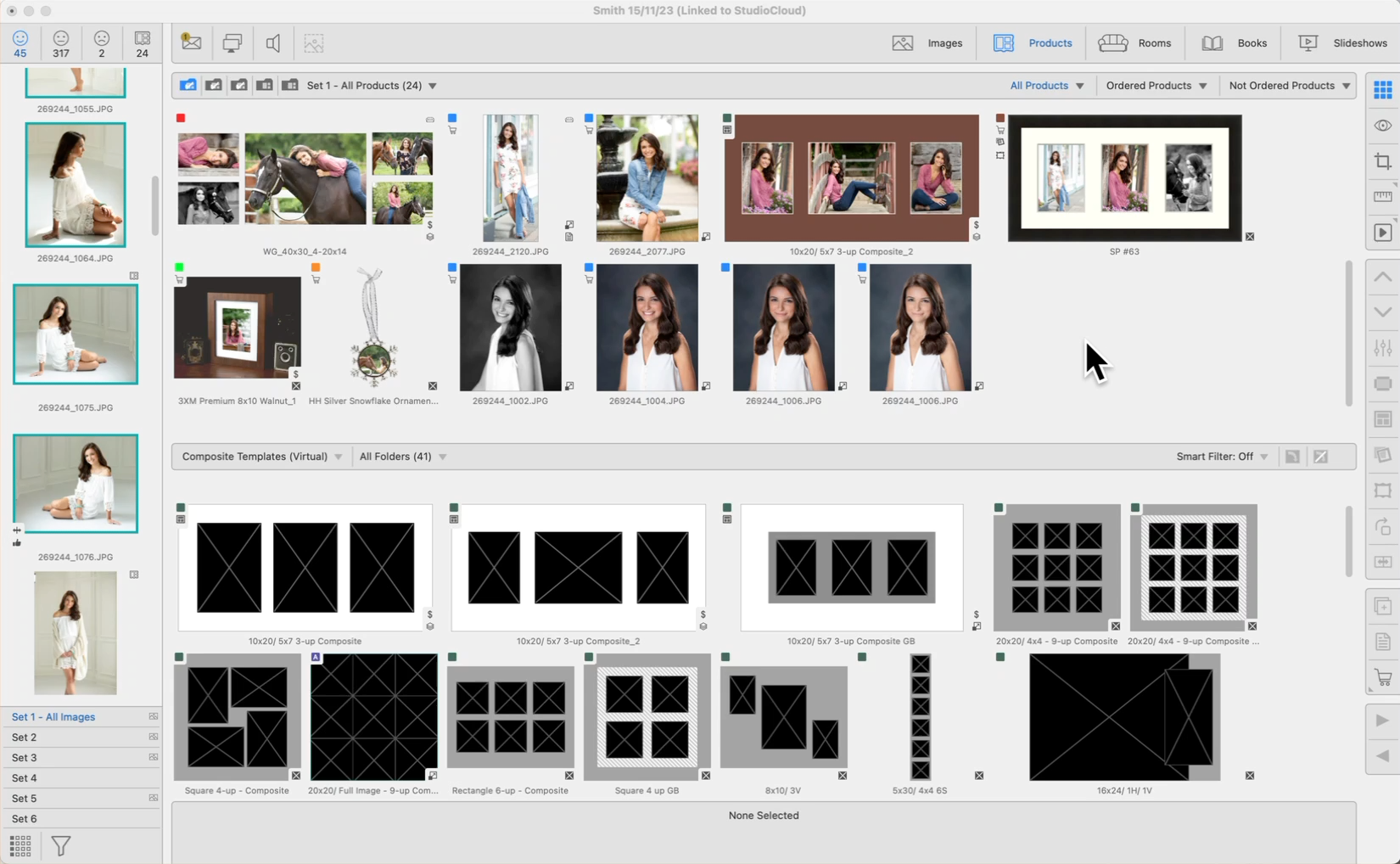Image resolution: width=1400 pixels, height=864 pixels.
Task: Click the red color flag on WG_40x30 product
Action: (x=181, y=118)
